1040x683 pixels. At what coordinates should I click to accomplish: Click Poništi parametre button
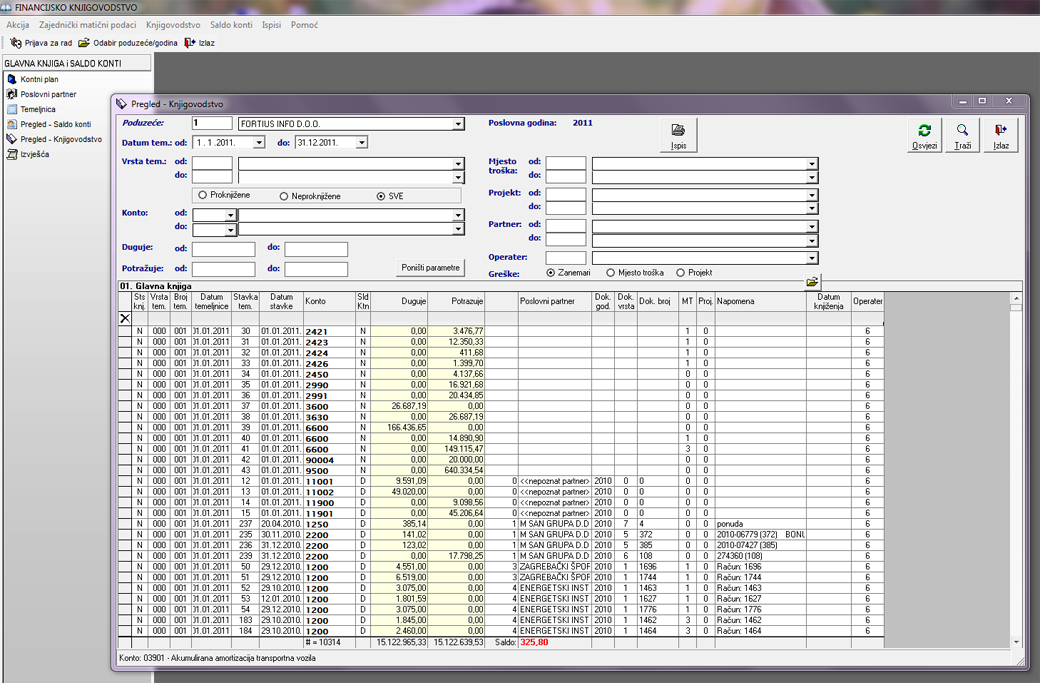pos(430,267)
